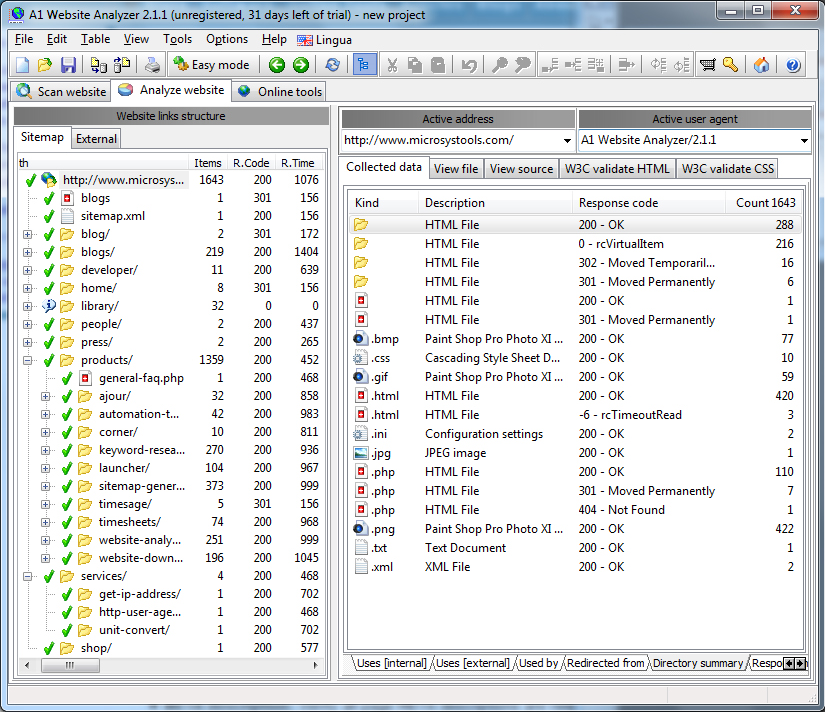Click the blue help question mark icon
The width and height of the screenshot is (825, 712).
pos(793,65)
